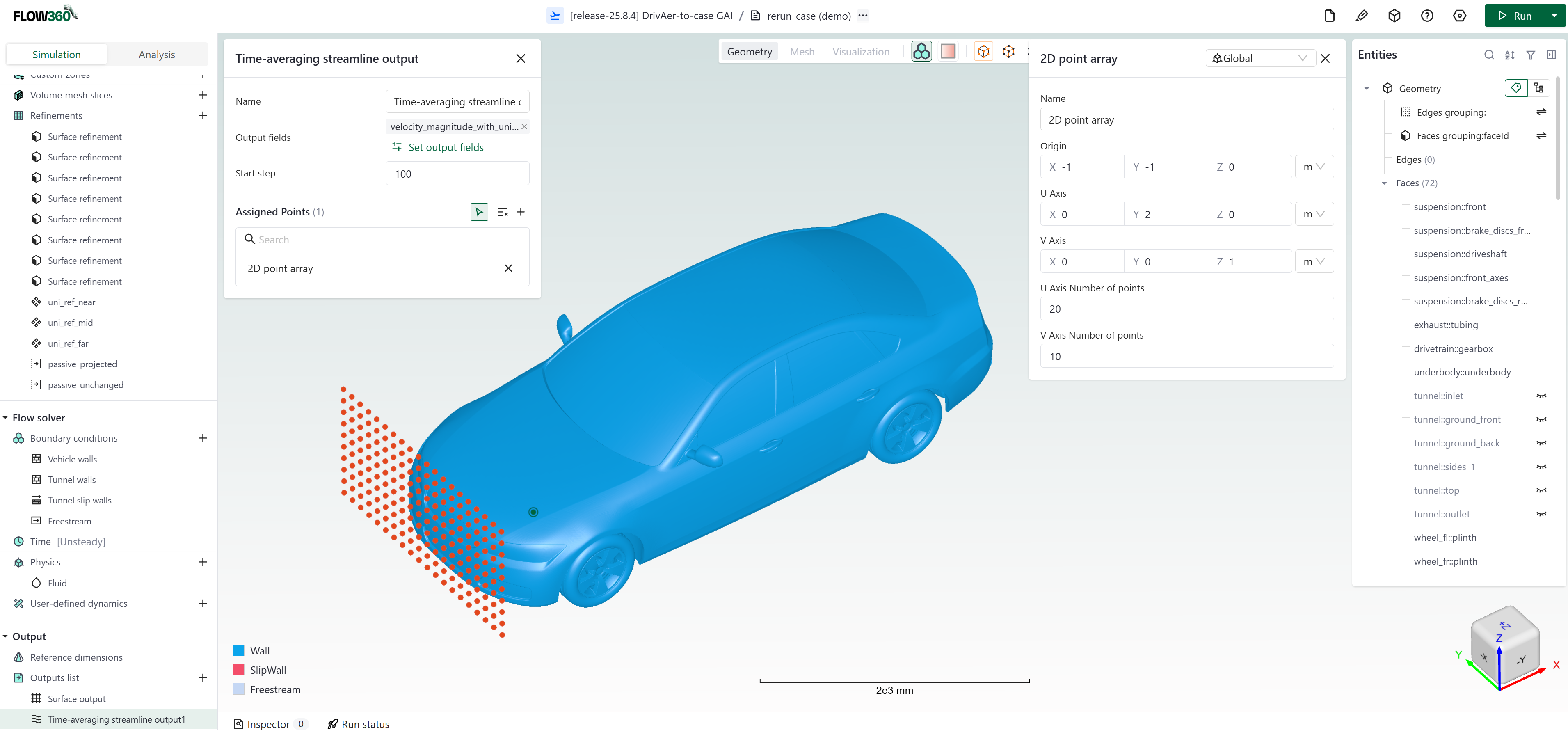Click the material preview sphere icon in viewport toolbar
This screenshot has height=730, width=1568.
[x=948, y=51]
